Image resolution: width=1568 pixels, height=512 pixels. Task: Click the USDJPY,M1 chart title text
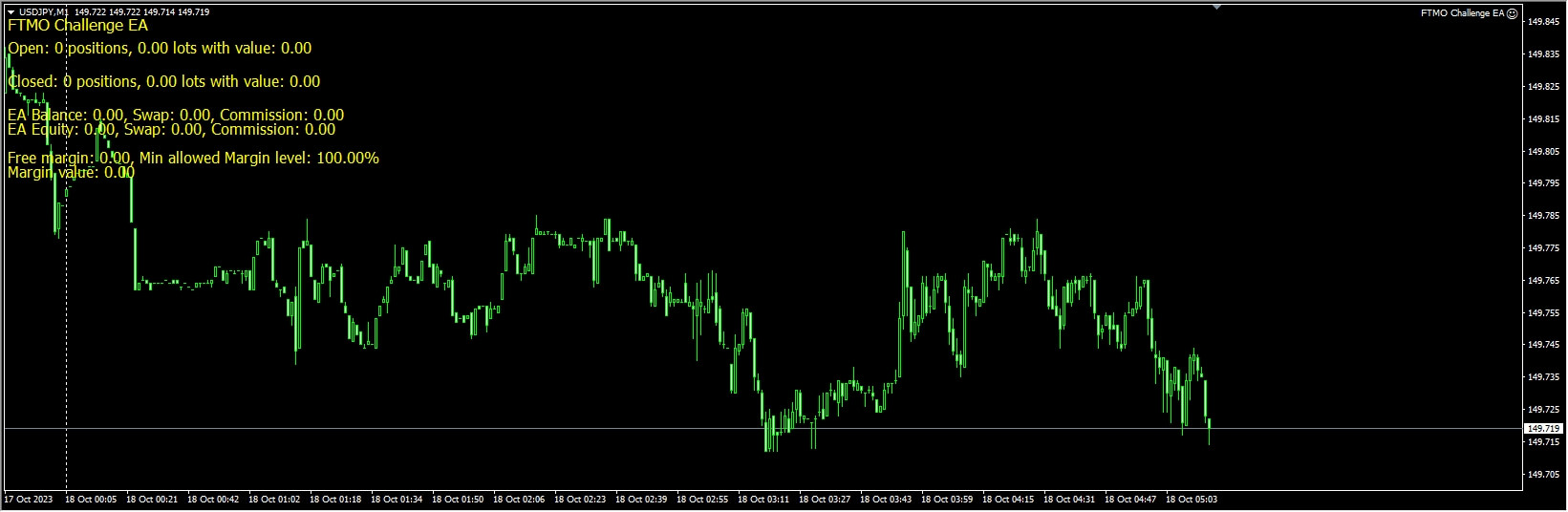(x=43, y=12)
